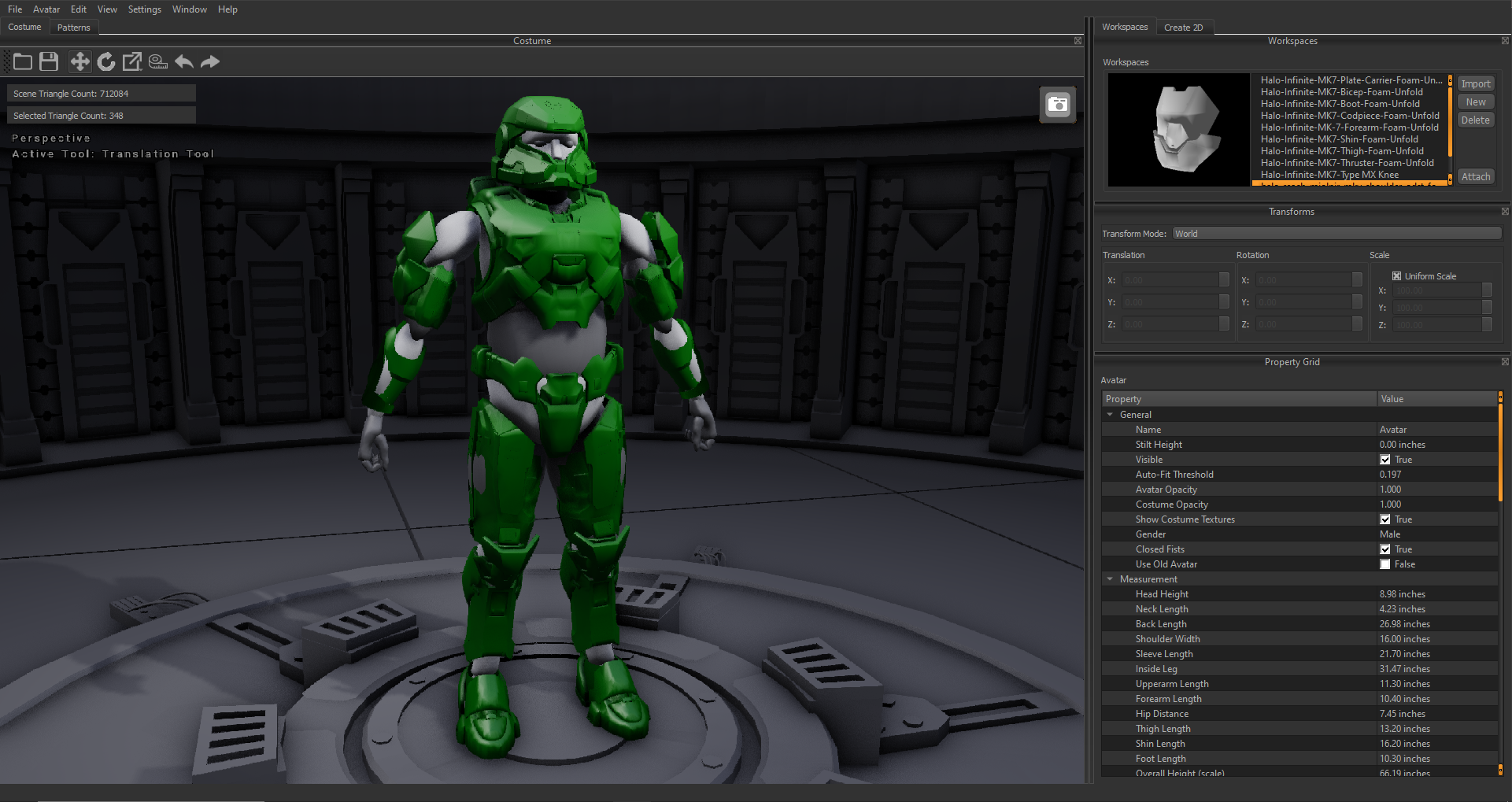
Task: Open a costume file with folder icon
Action: pos(23,61)
